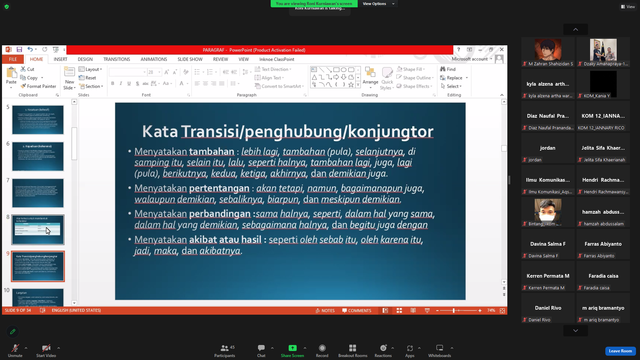The width and height of the screenshot is (640, 360).
Task: Start recording with the Record button
Action: click(x=322, y=350)
